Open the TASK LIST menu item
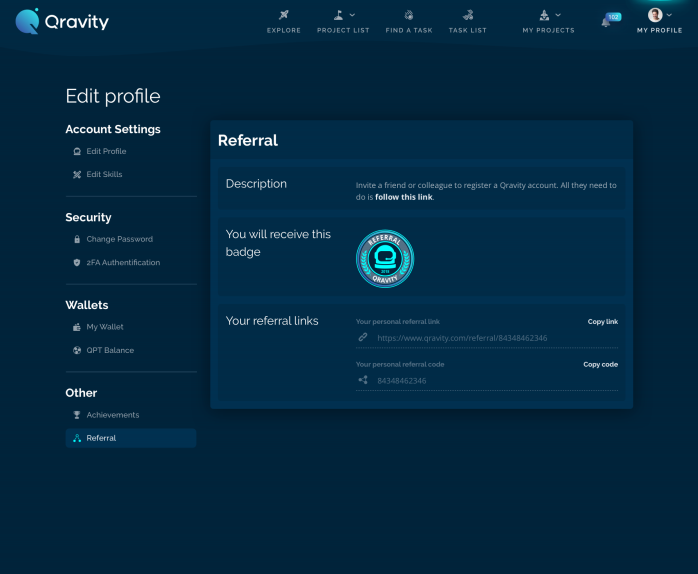The image size is (698, 574). pos(468,30)
